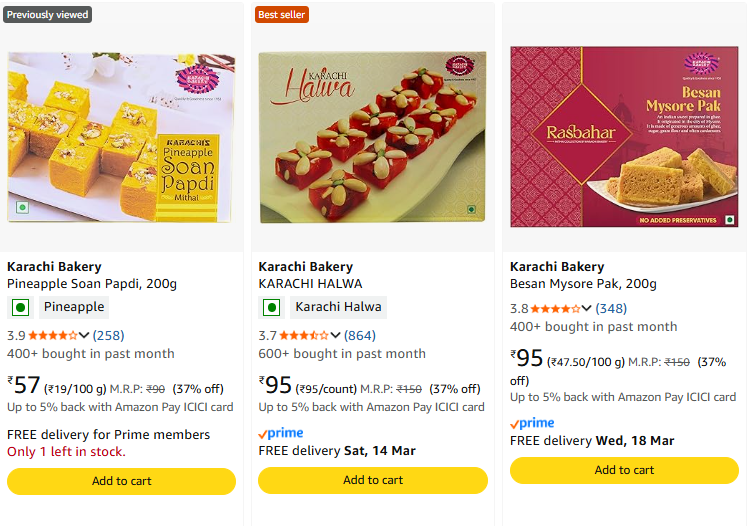The image size is (749, 526).
Task: Select the Karachi Halwa variant swatch
Action: tap(321, 307)
